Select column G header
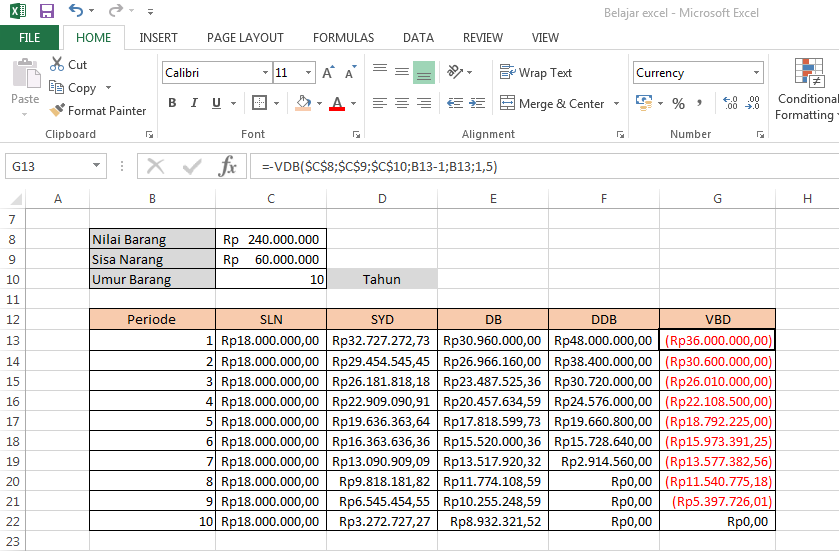The height and width of the screenshot is (551, 839). coord(717,199)
